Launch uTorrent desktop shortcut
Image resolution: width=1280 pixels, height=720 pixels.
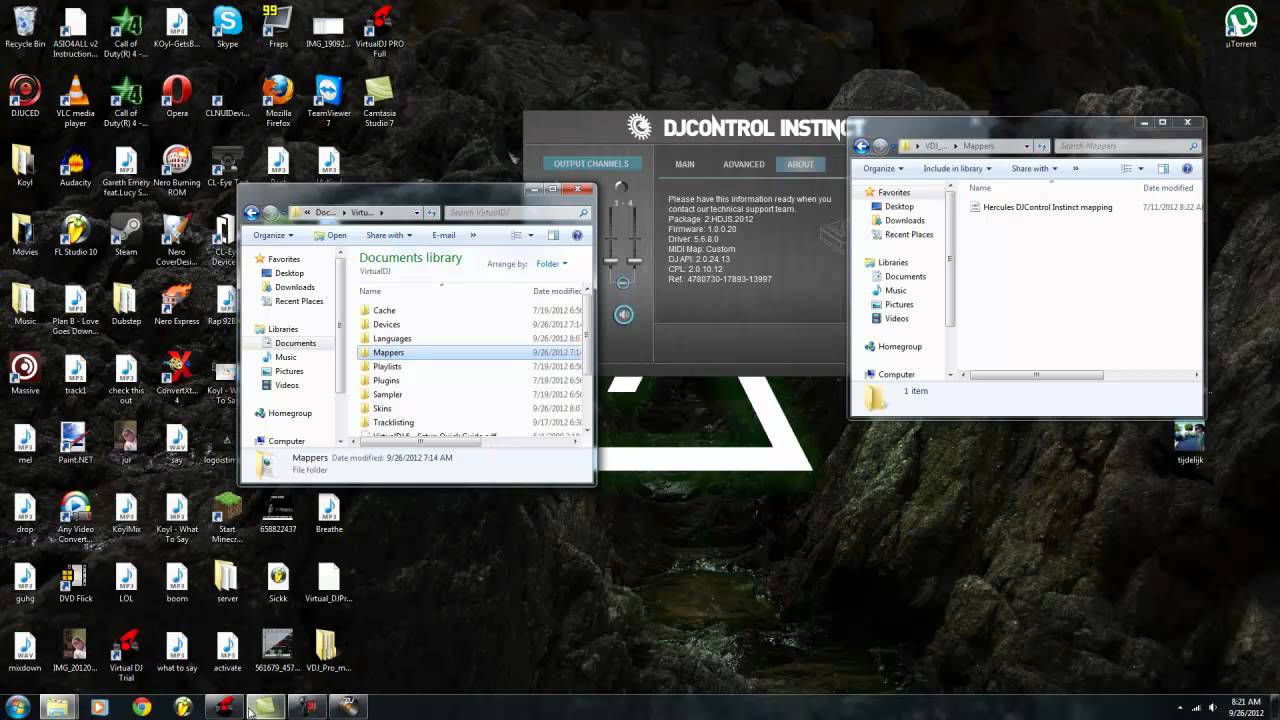(x=1241, y=27)
